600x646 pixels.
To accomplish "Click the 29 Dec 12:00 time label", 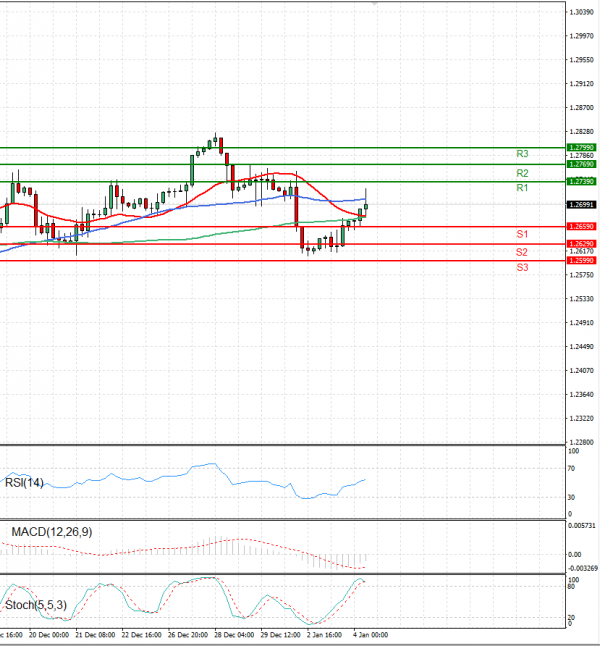I will pyautogui.click(x=280, y=635).
